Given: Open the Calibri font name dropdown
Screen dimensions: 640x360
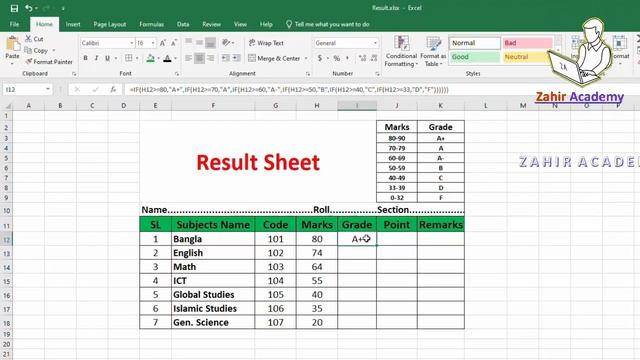Looking at the screenshot, I should click(132, 43).
